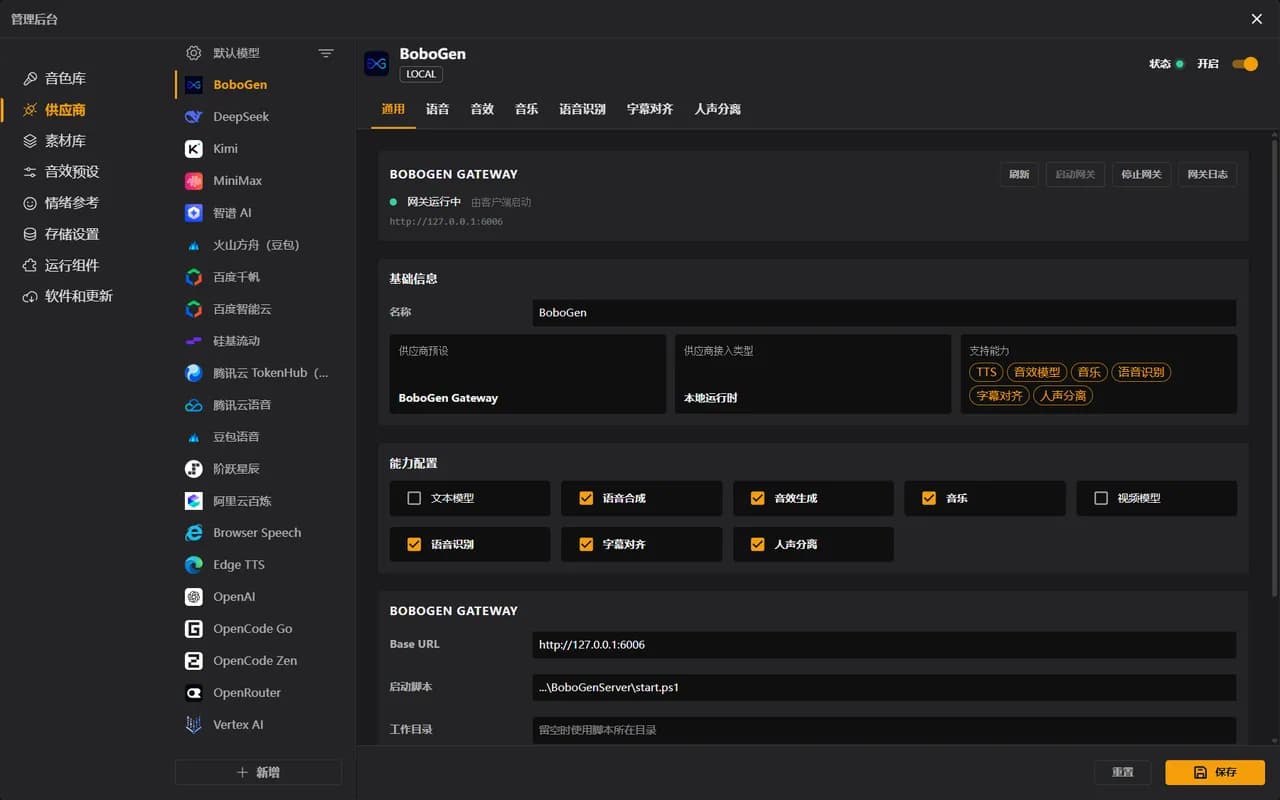Click the 刷新 gateway button
This screenshot has width=1280, height=800.
click(1019, 174)
